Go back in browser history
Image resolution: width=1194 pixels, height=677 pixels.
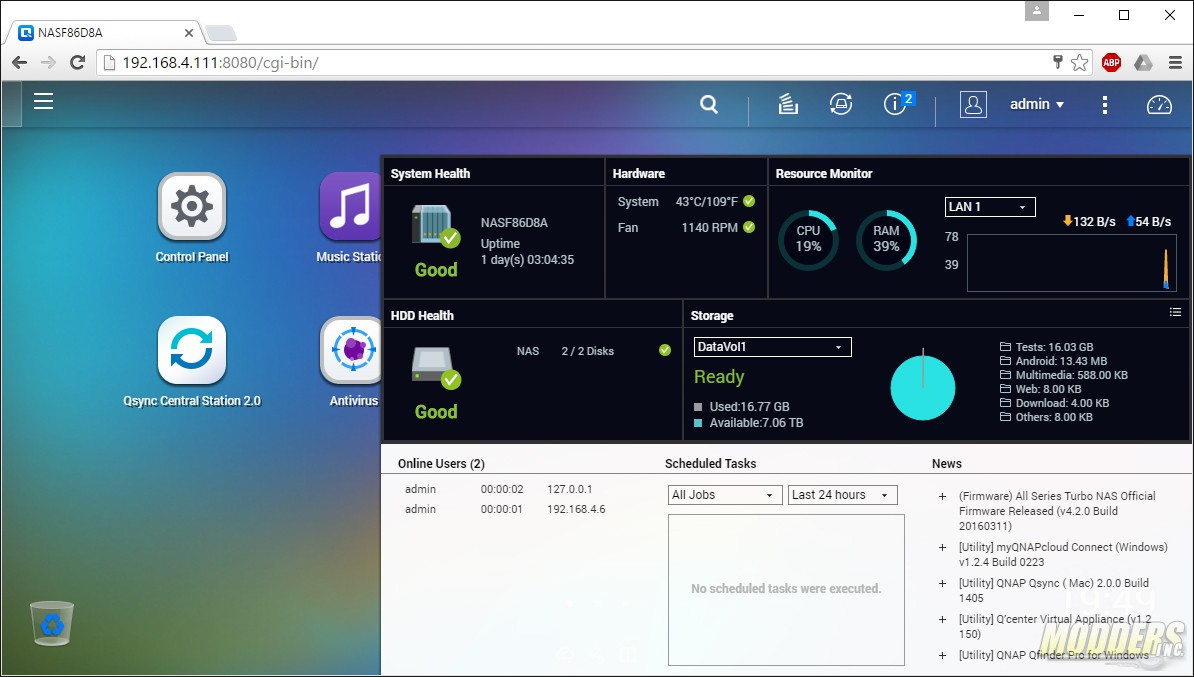[x=20, y=62]
